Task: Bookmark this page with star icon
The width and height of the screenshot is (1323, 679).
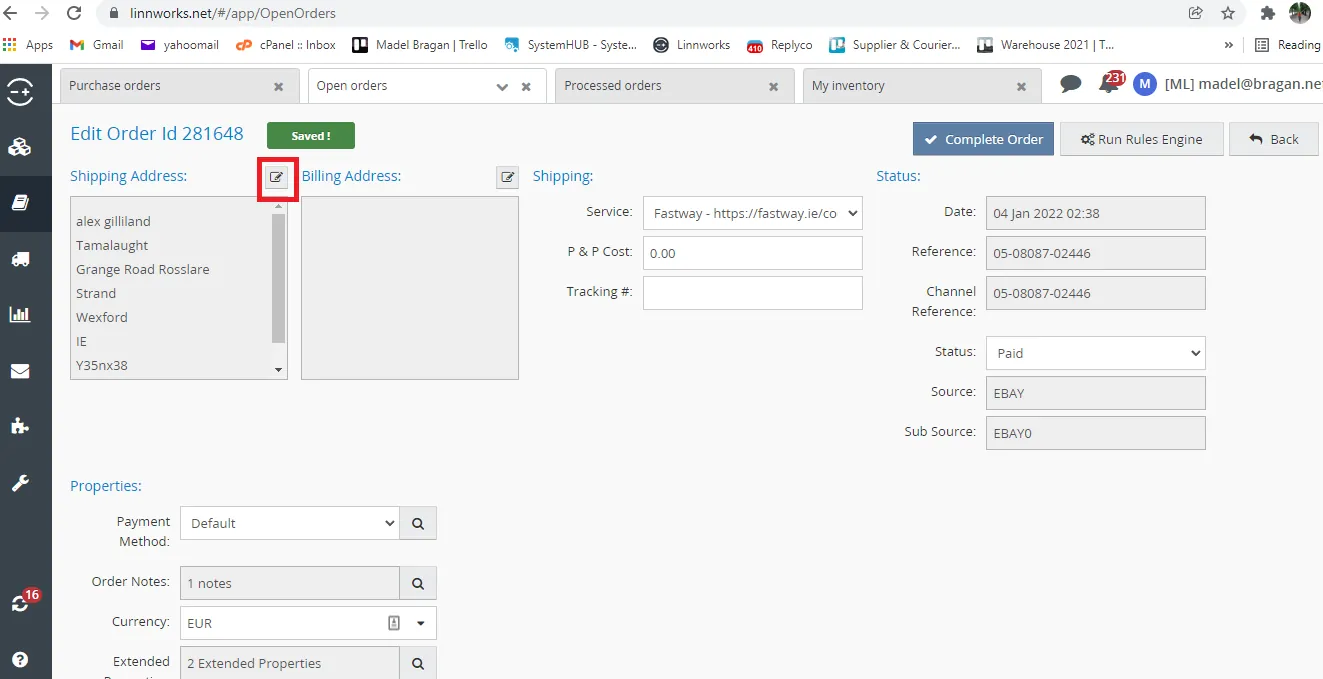Action: coord(1228,14)
